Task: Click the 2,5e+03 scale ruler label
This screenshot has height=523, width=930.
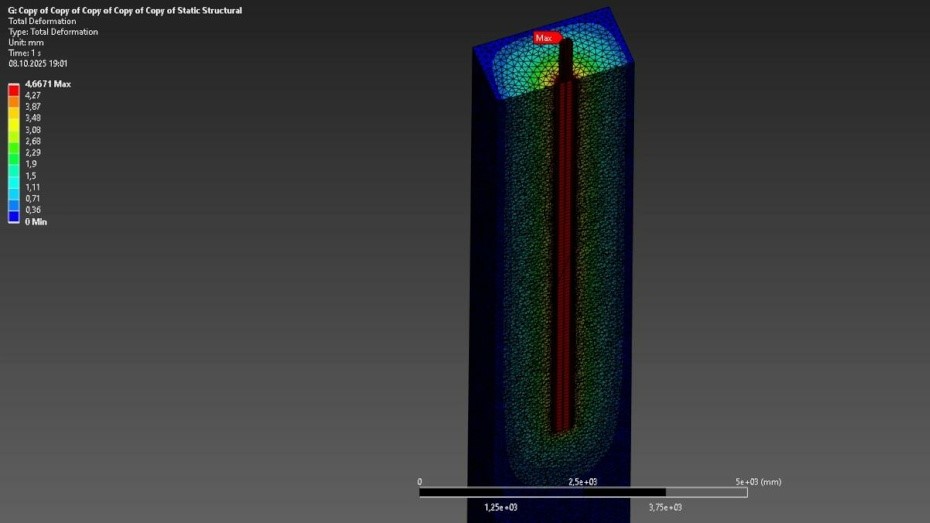Action: pos(582,482)
